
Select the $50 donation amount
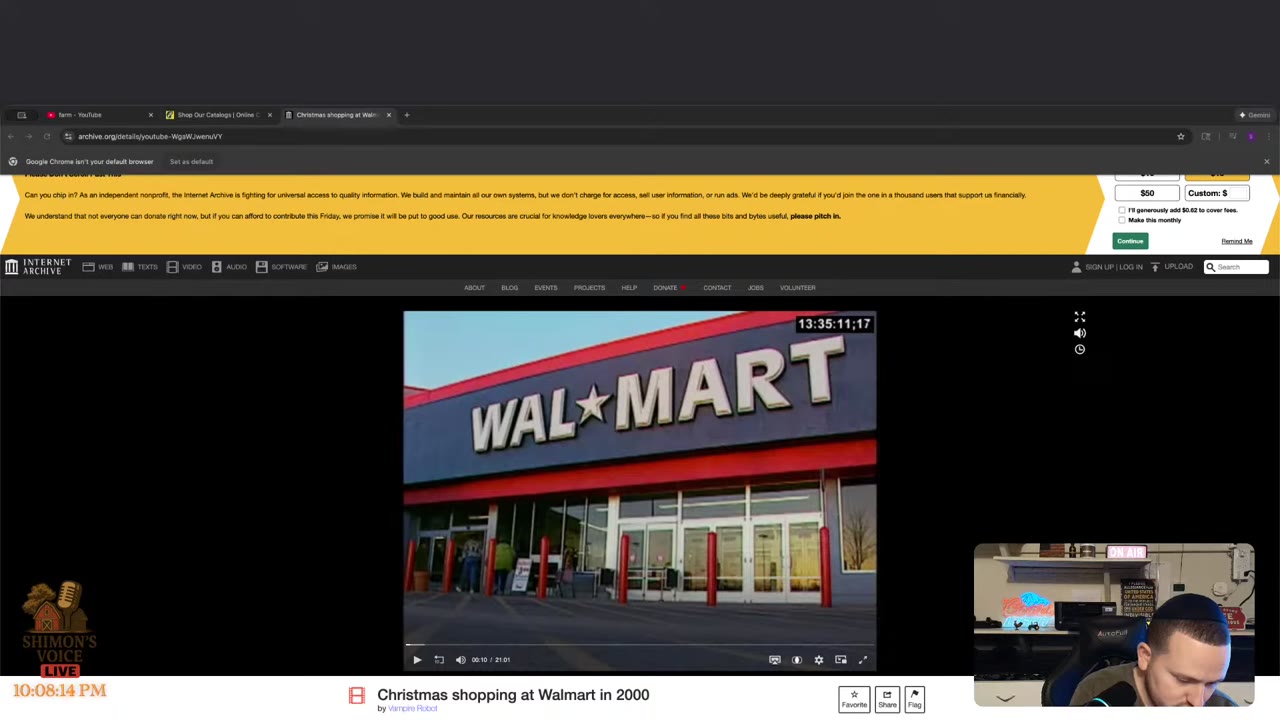pyautogui.click(x=1147, y=193)
